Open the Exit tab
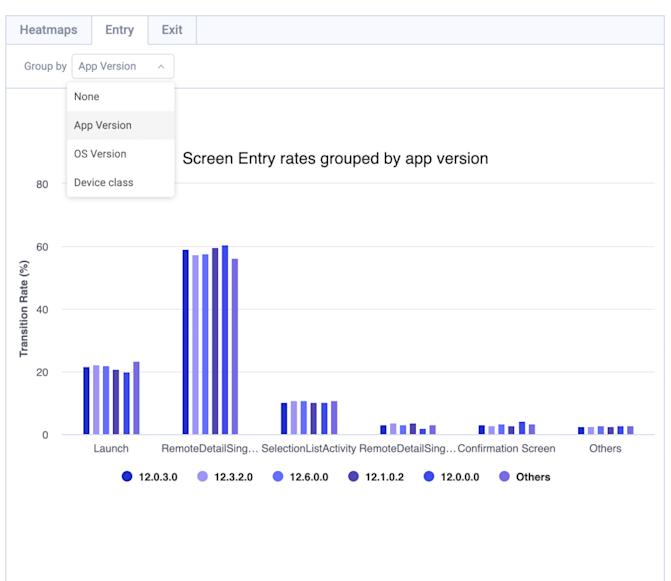 tap(172, 30)
